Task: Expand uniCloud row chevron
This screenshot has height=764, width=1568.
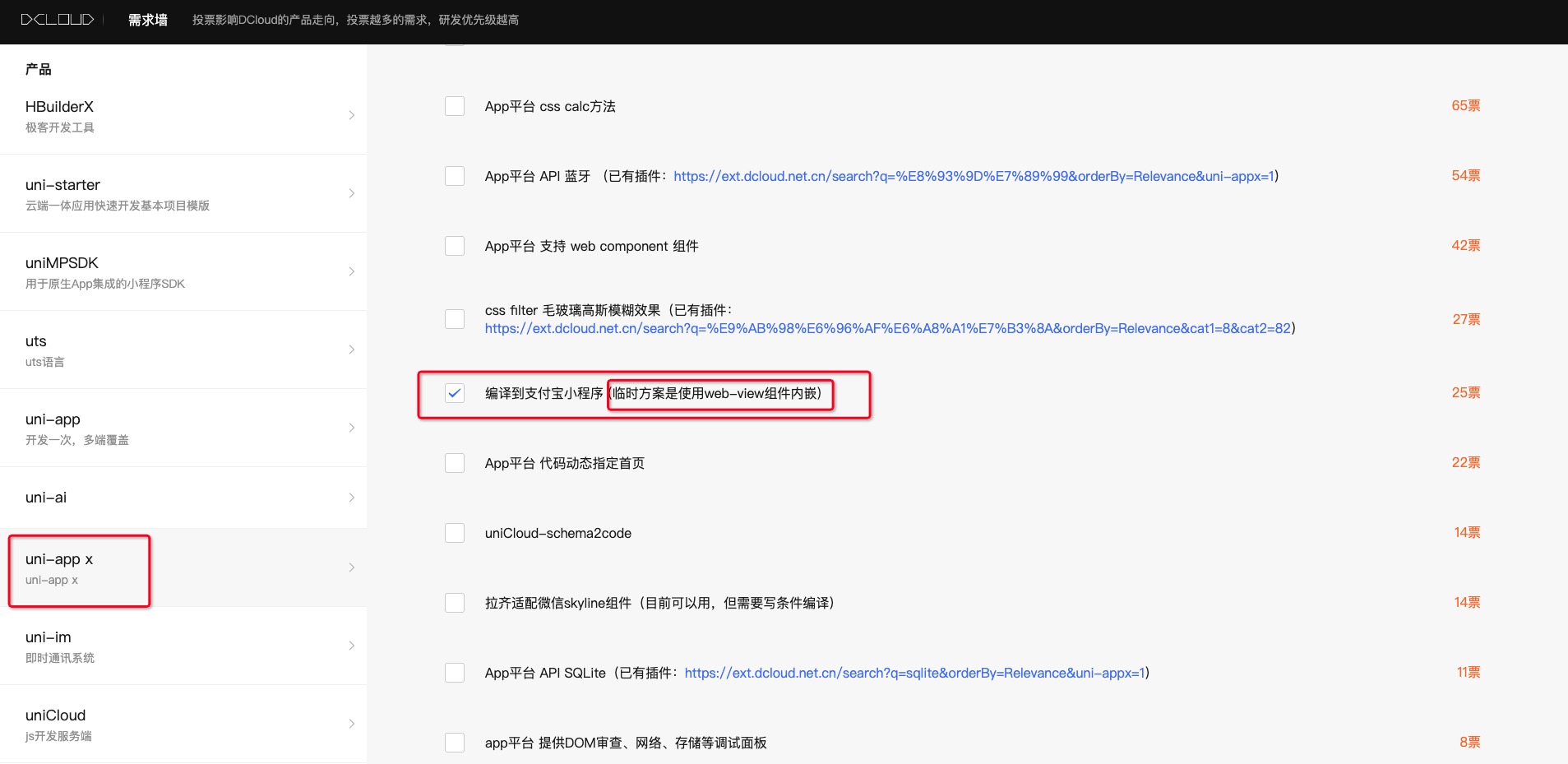Action: [352, 724]
